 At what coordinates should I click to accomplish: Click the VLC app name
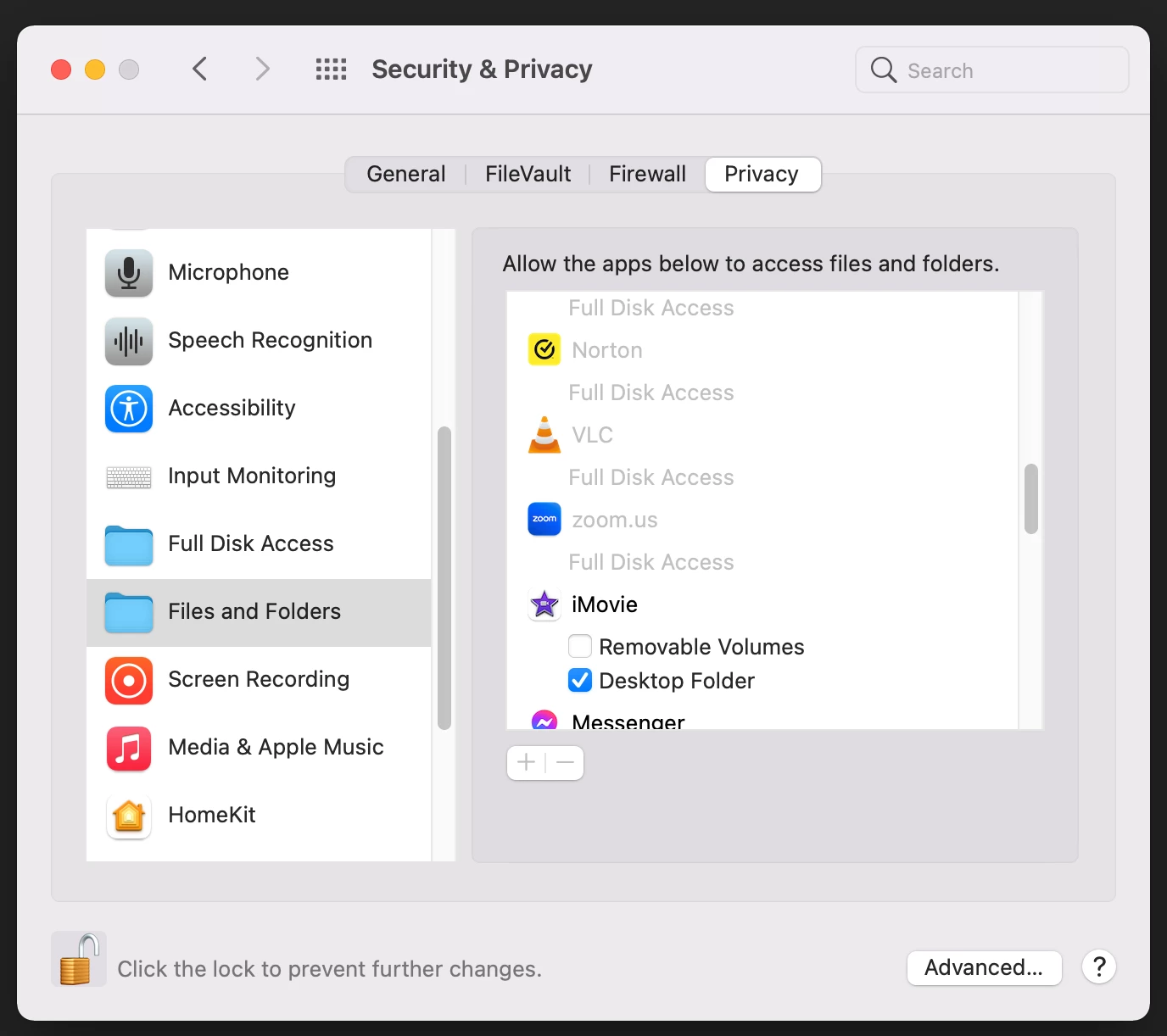coord(592,435)
